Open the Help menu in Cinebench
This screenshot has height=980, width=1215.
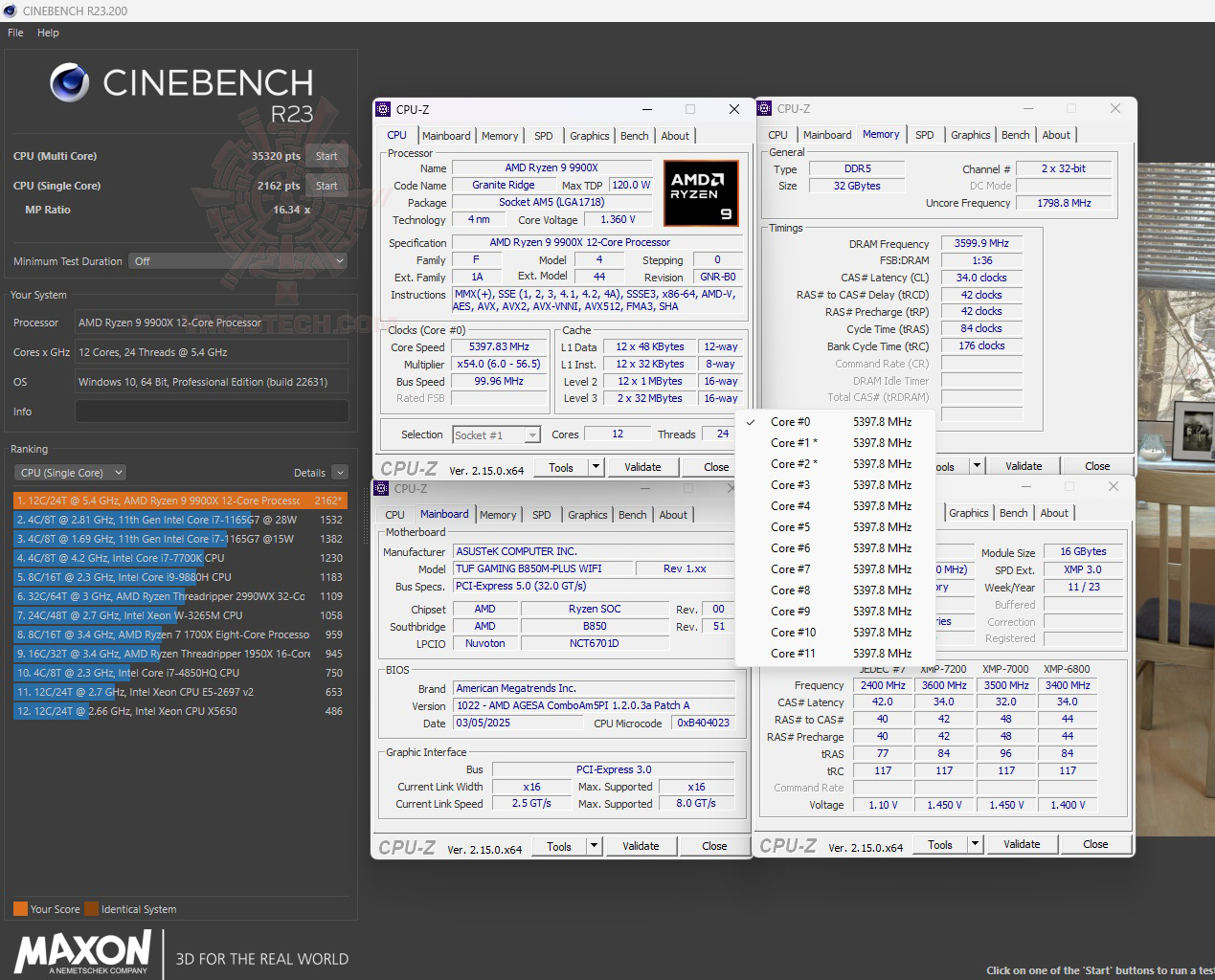coord(48,33)
